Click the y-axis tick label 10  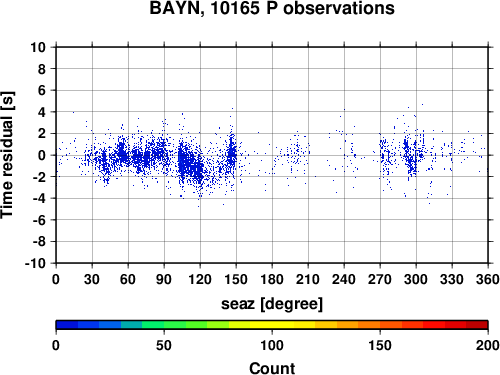click(x=38, y=47)
